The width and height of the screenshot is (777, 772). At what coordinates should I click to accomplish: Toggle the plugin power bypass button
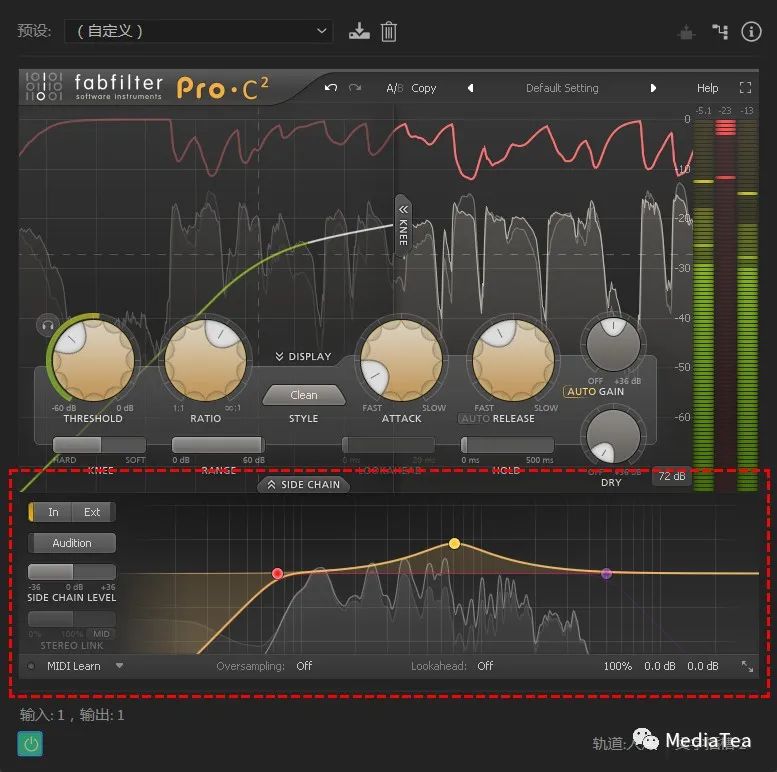click(x=30, y=744)
